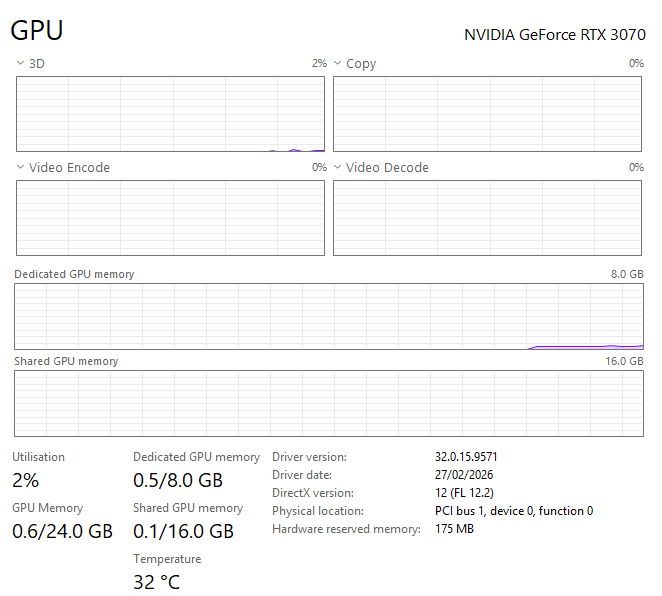662x596 pixels.
Task: Select the 0.6/24.0 GB GPU Memory value
Action: click(x=62, y=531)
